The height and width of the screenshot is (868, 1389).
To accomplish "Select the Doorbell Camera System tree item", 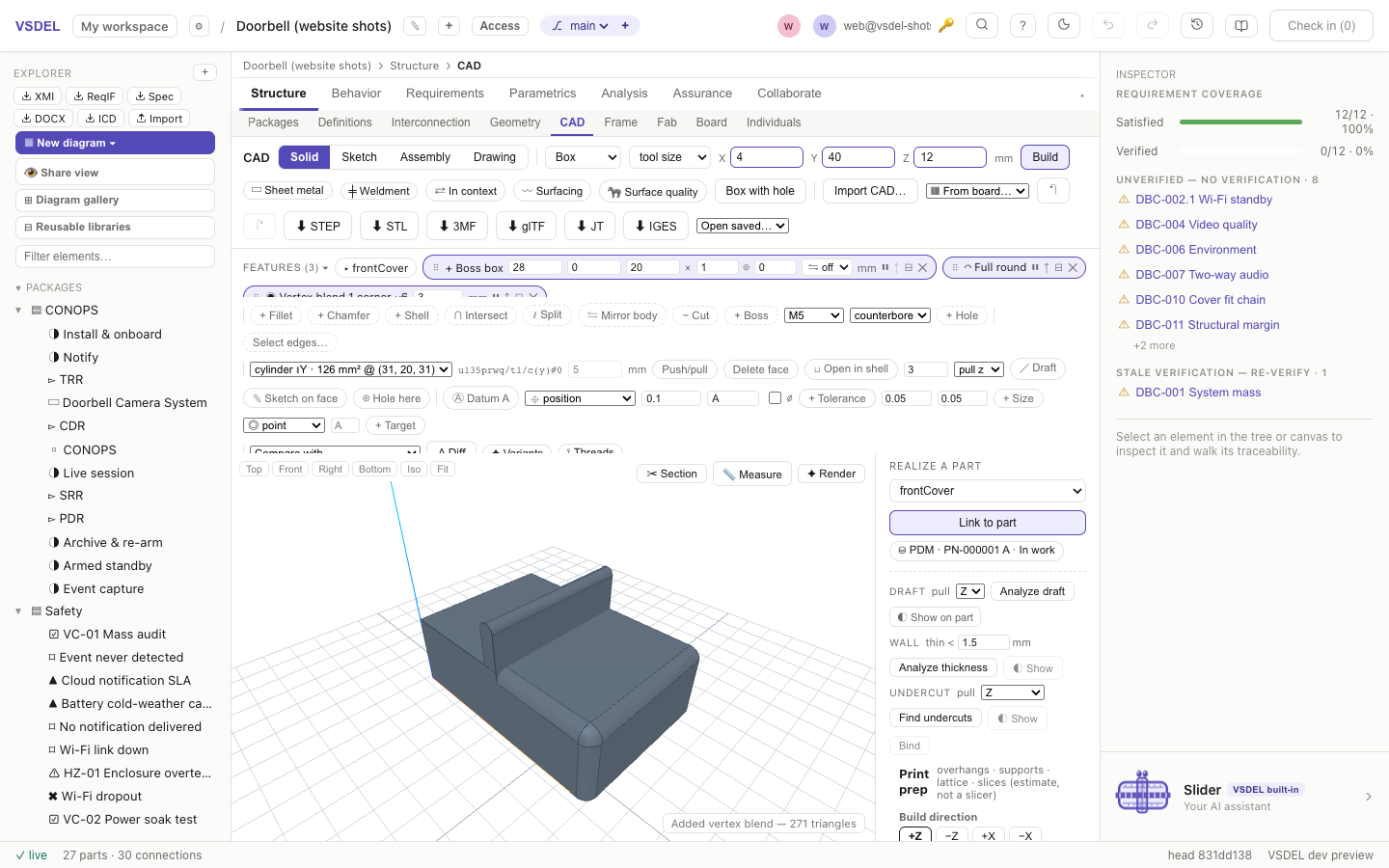I will pos(135,403).
